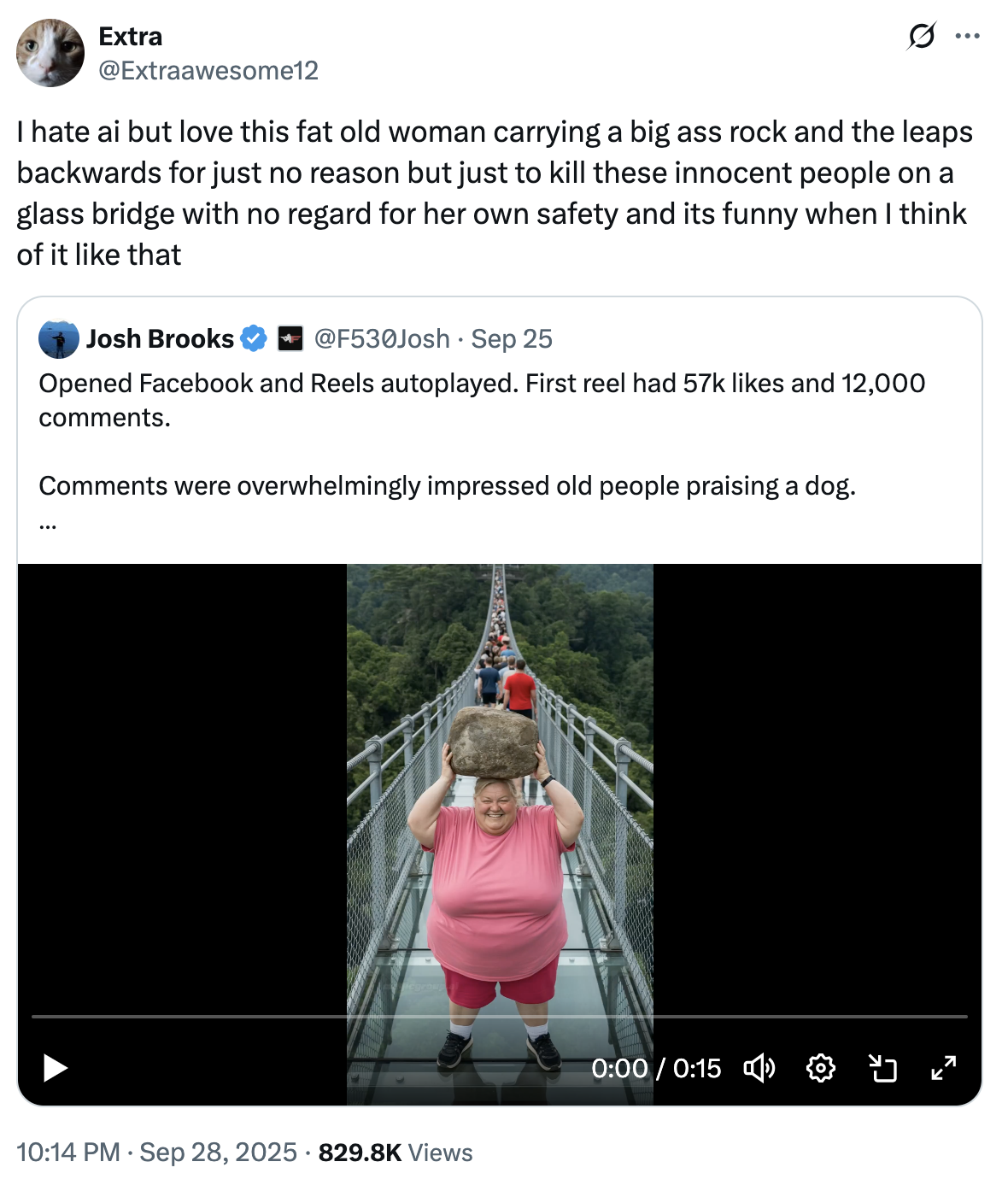
Task: Mute the video with the speaker icon
Action: 759,1068
